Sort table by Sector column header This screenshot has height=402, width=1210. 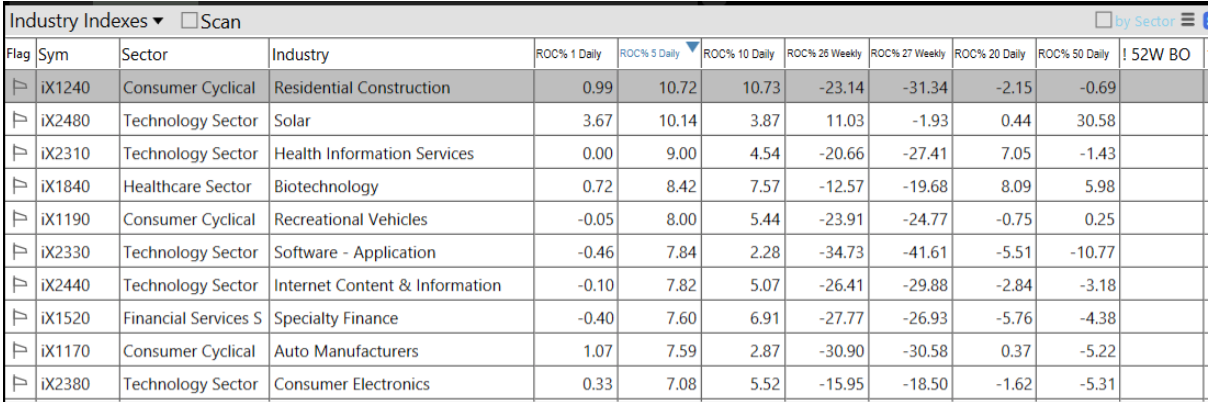(145, 55)
